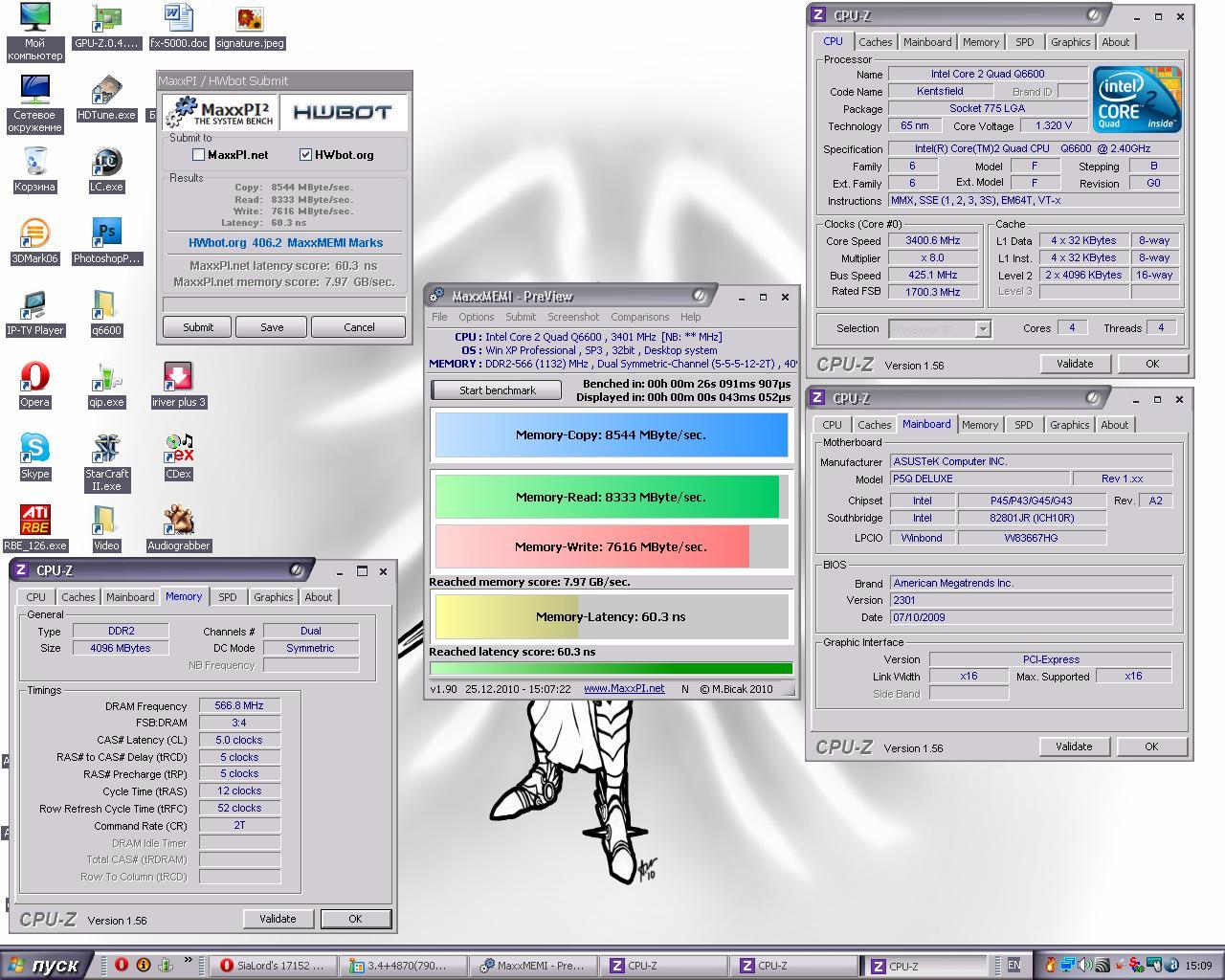Click the Intel Core 2 Quad logo
This screenshot has height=980, width=1225.
click(1137, 100)
